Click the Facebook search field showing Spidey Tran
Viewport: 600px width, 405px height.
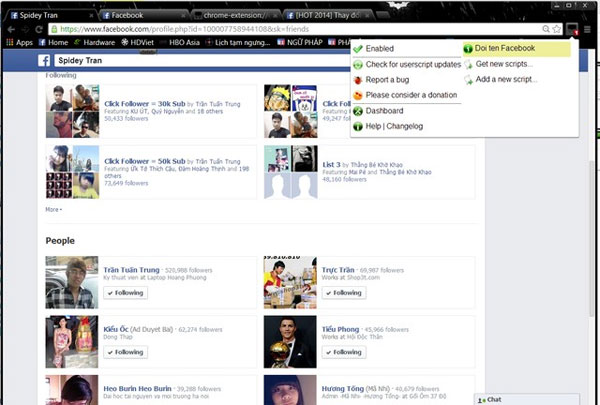tap(203, 60)
